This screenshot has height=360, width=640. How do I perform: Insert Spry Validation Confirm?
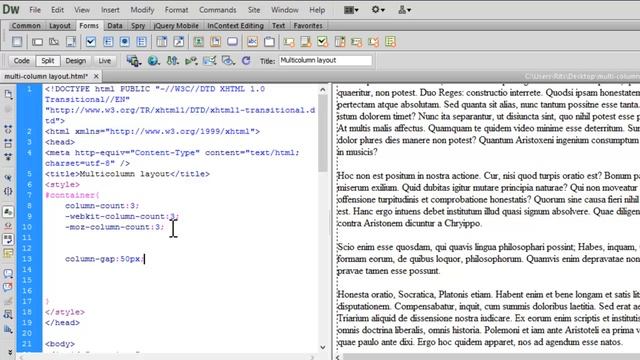373,42
